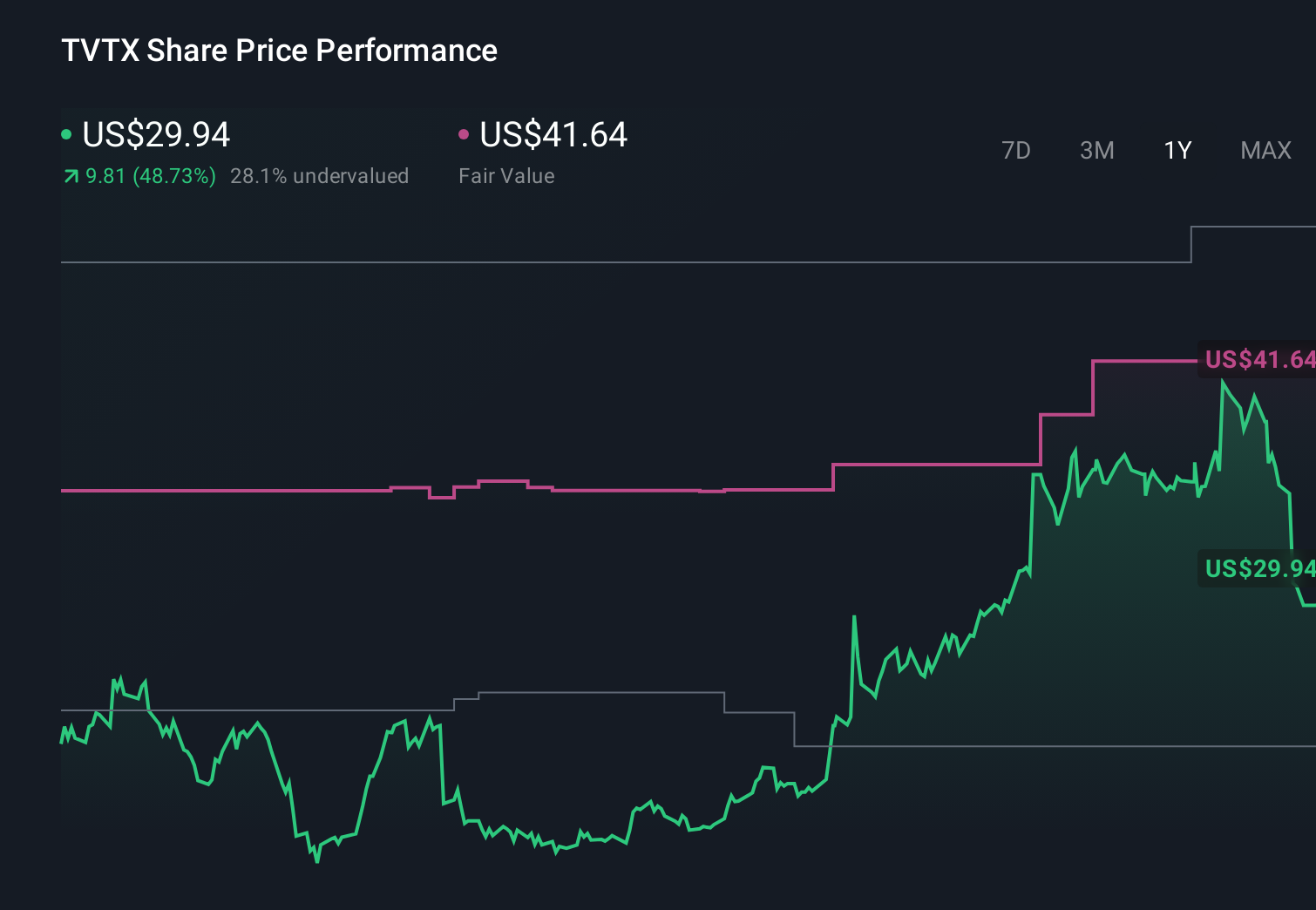
Task: Switch to the 7D time range
Action: [x=1016, y=150]
